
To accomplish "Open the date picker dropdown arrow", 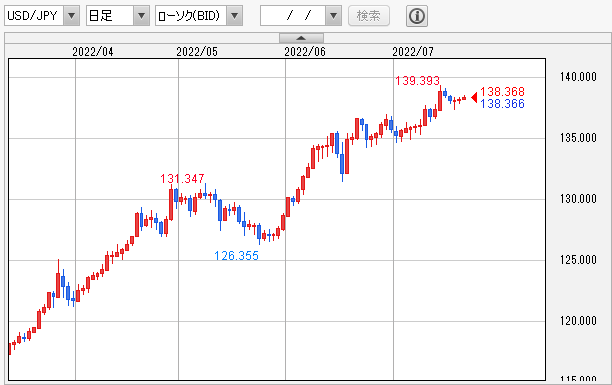I will (x=333, y=16).
